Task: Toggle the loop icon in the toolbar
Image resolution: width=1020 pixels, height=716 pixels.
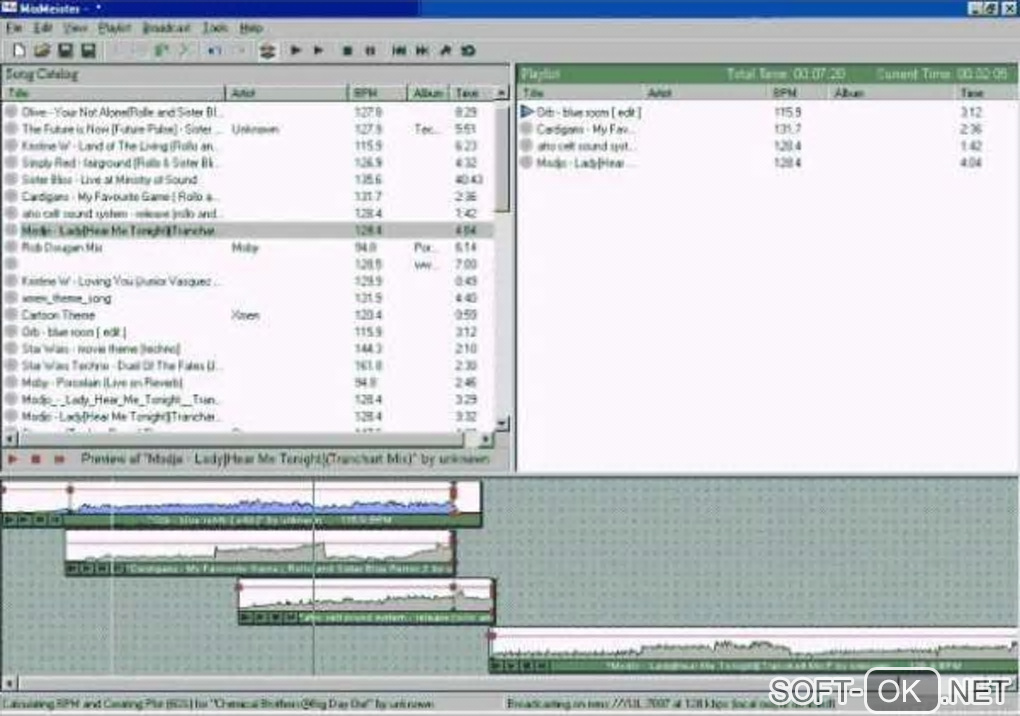Action: pyautogui.click(x=468, y=51)
